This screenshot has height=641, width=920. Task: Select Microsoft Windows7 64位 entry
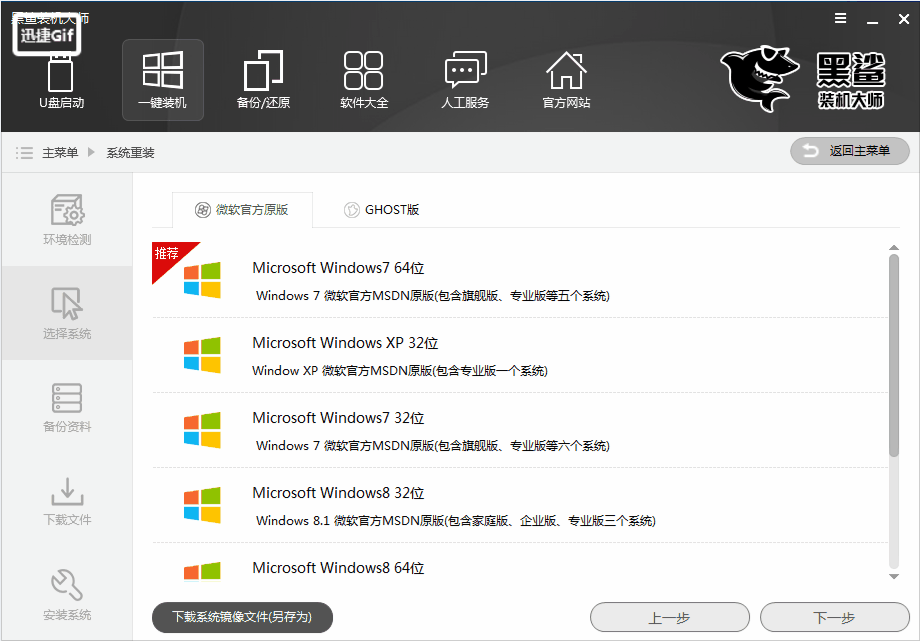point(520,280)
